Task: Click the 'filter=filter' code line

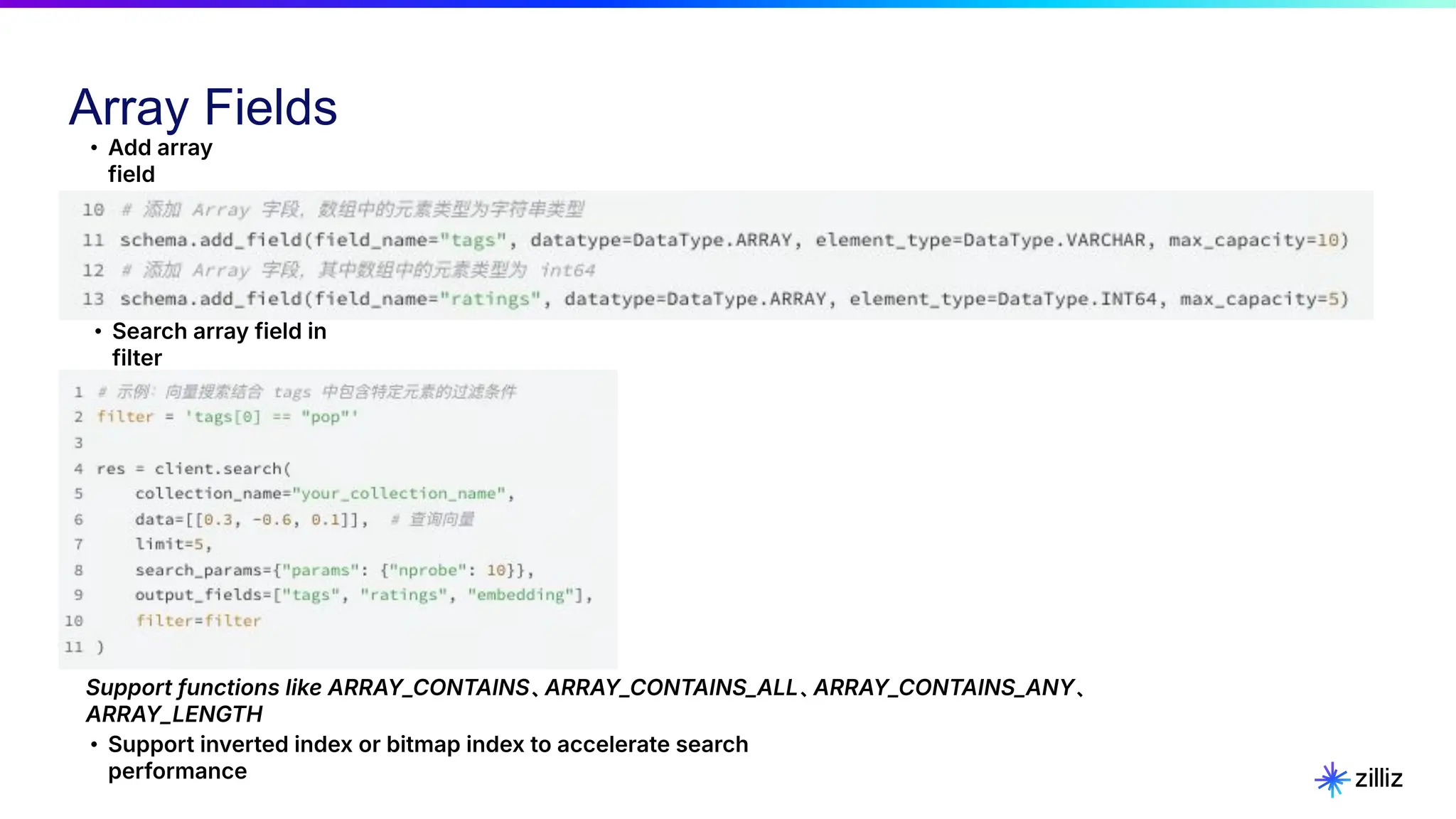Action: pos(198,621)
